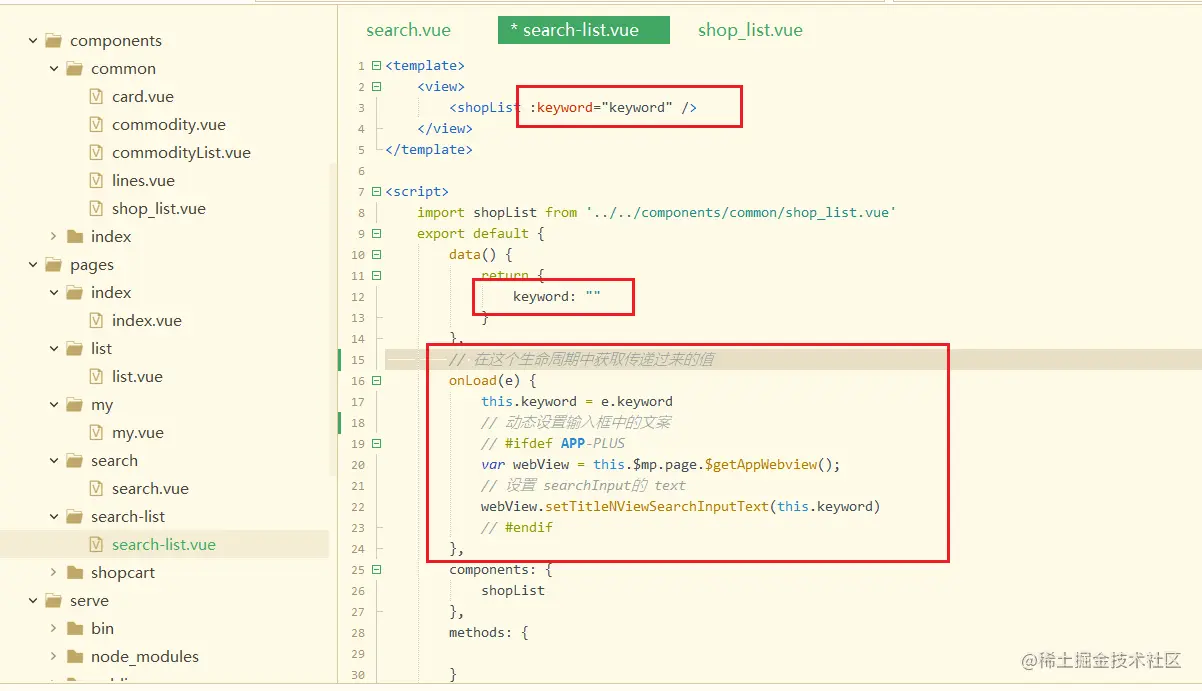Fold the template block on line 1
1202x691 pixels.
[377, 66]
